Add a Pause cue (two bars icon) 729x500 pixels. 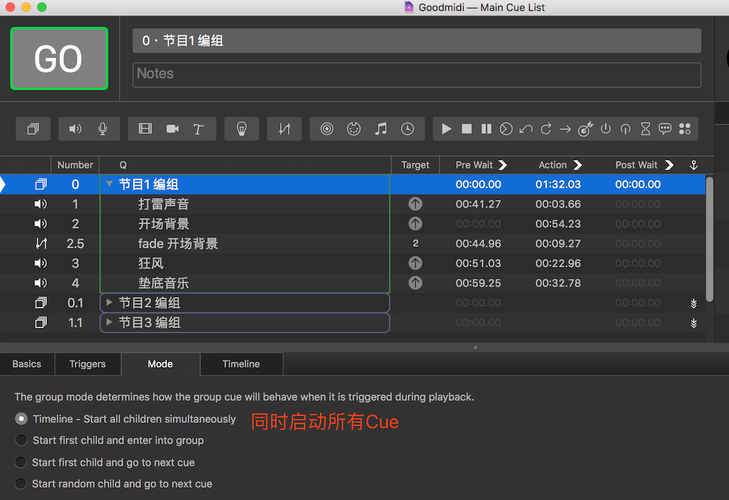[486, 129]
